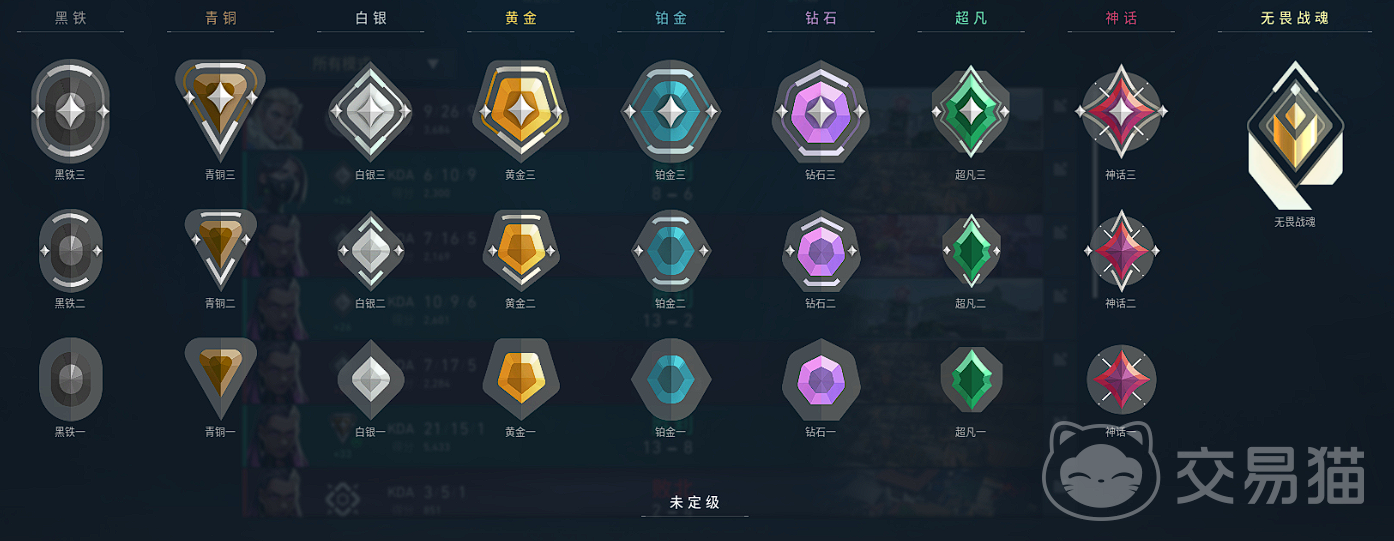Select the 黑铁三 rank badge
1394x541 pixels.
[70, 111]
